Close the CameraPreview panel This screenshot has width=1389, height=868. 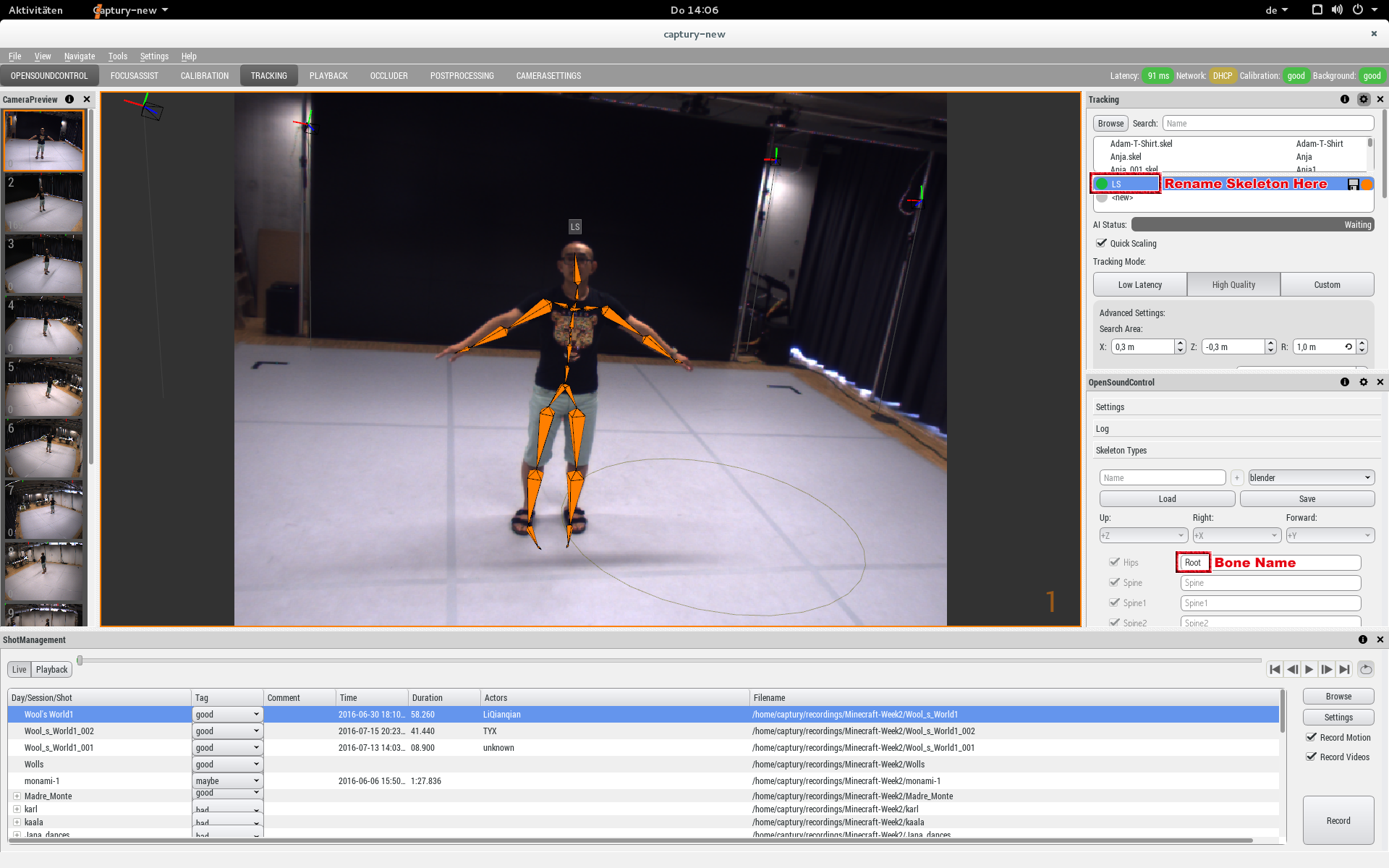87,99
